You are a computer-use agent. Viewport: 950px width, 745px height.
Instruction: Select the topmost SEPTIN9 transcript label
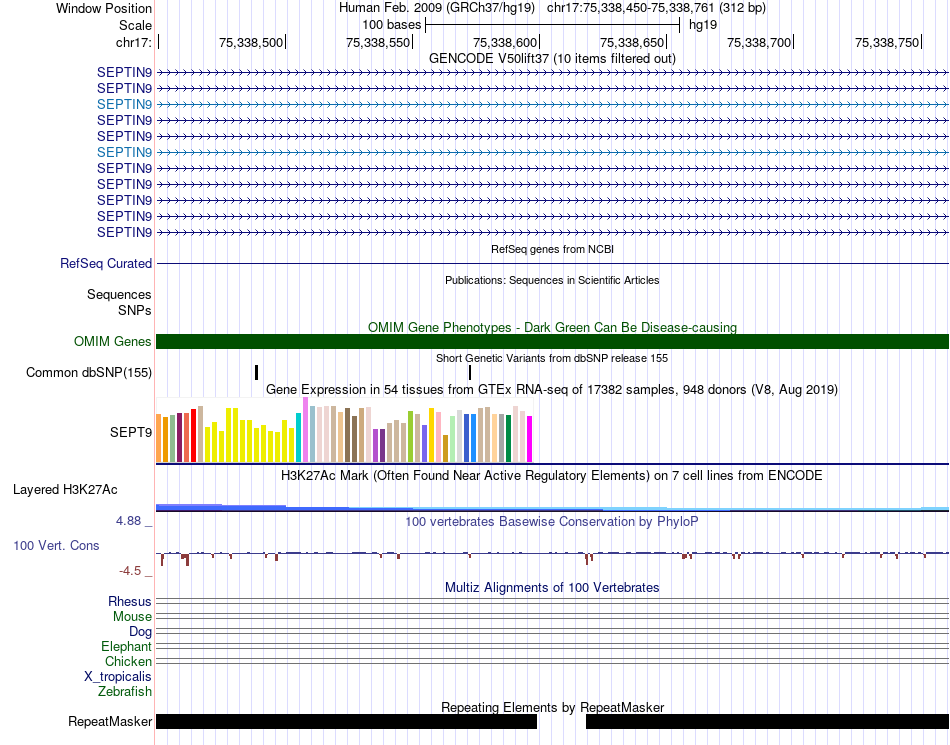click(x=124, y=73)
